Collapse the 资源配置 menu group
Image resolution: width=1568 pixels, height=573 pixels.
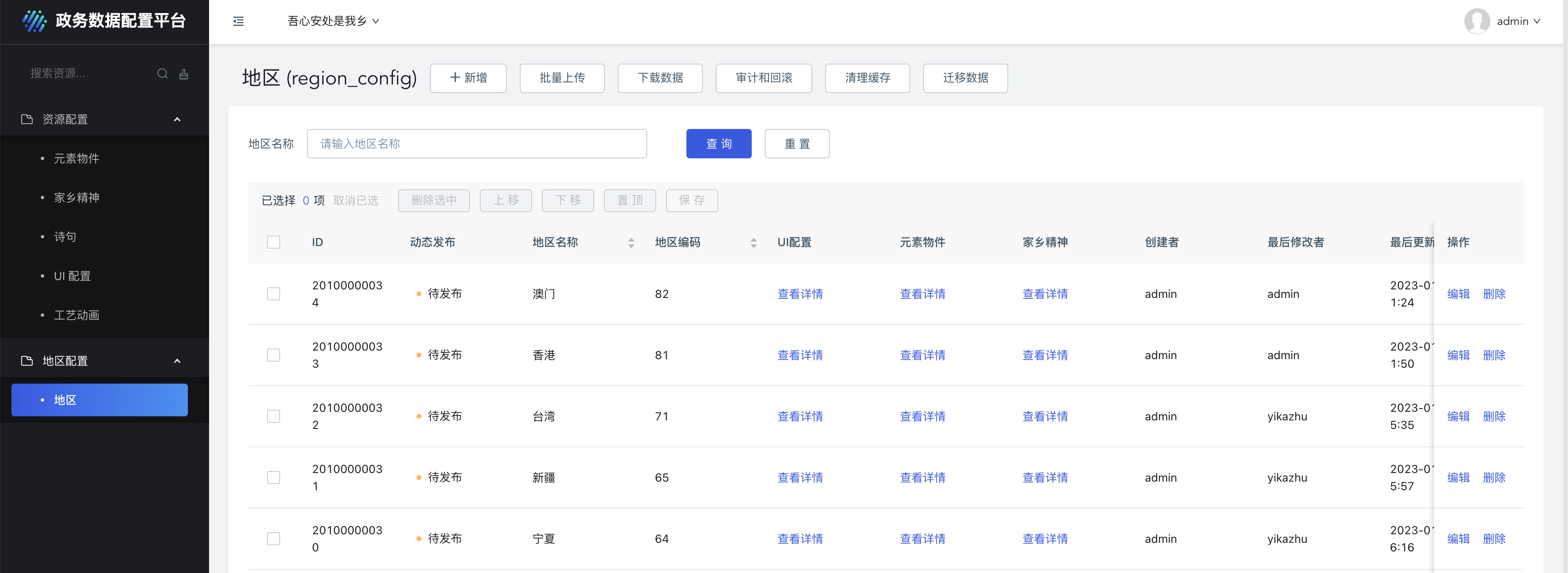pyautogui.click(x=177, y=119)
